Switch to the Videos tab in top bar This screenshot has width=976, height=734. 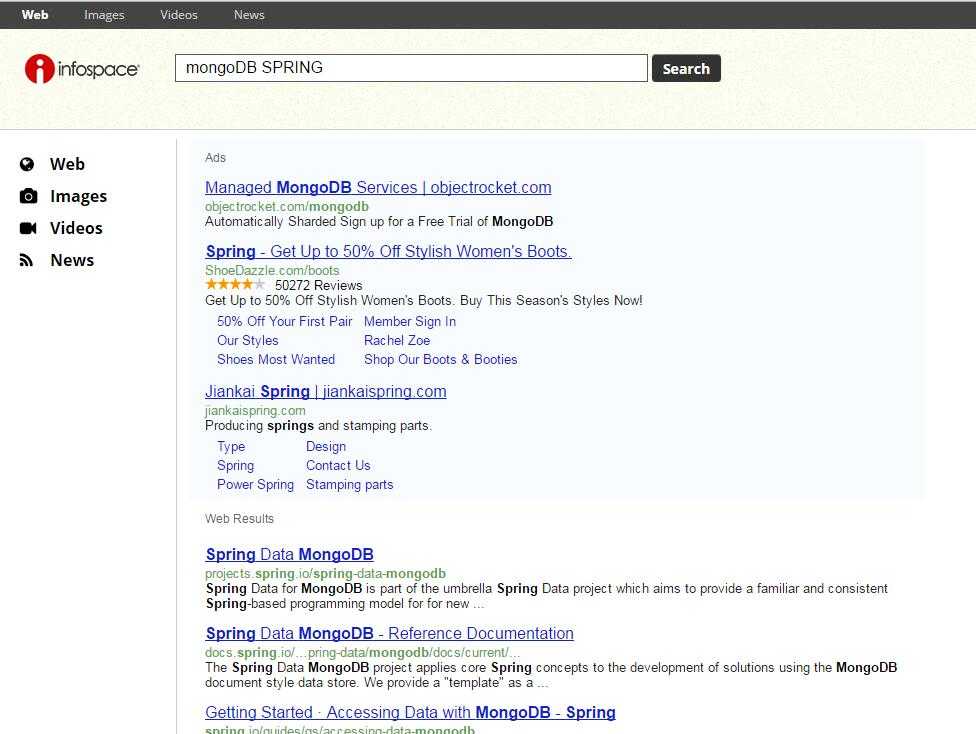click(179, 14)
